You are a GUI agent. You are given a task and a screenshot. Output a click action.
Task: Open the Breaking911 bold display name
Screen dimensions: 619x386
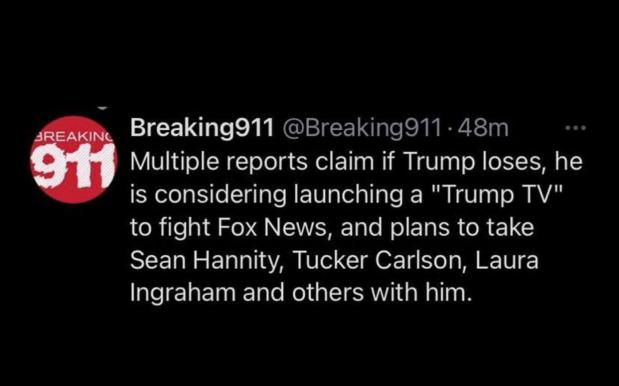click(x=202, y=128)
